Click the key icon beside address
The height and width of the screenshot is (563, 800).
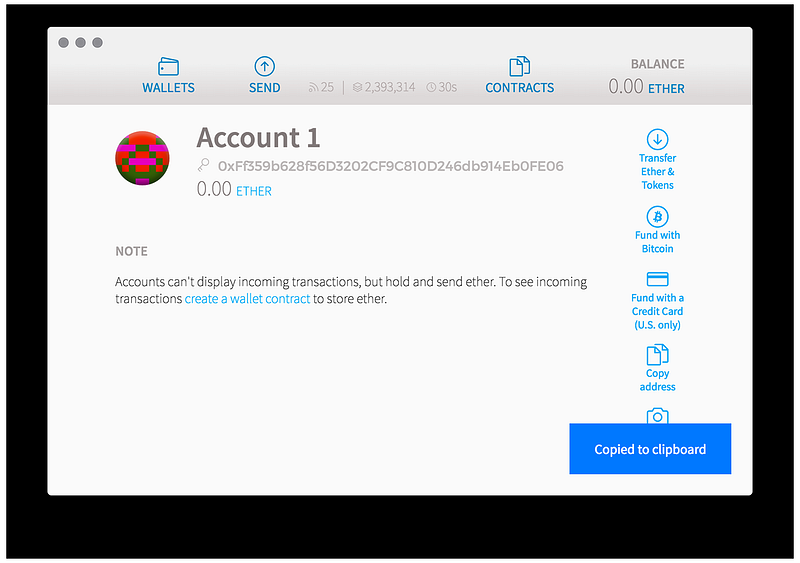[x=204, y=165]
